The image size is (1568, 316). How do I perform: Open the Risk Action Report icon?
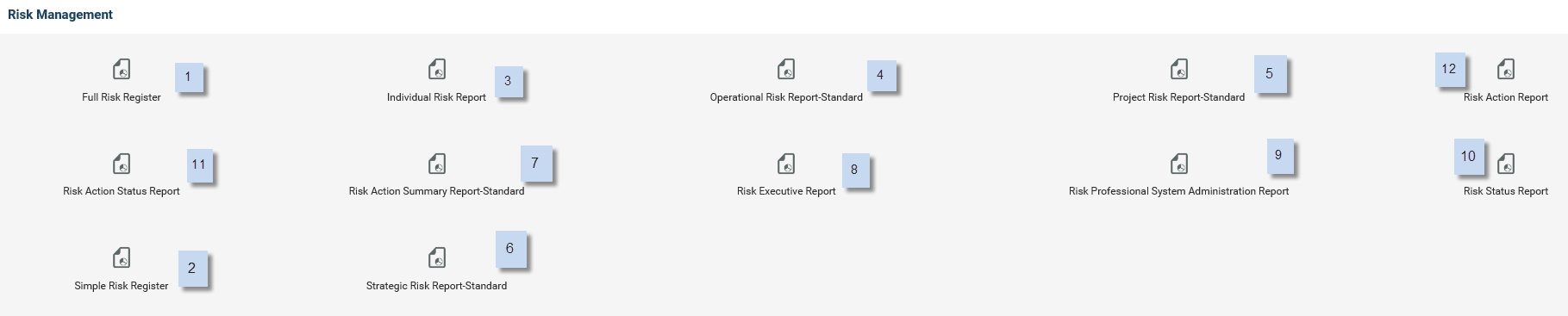1506,69
